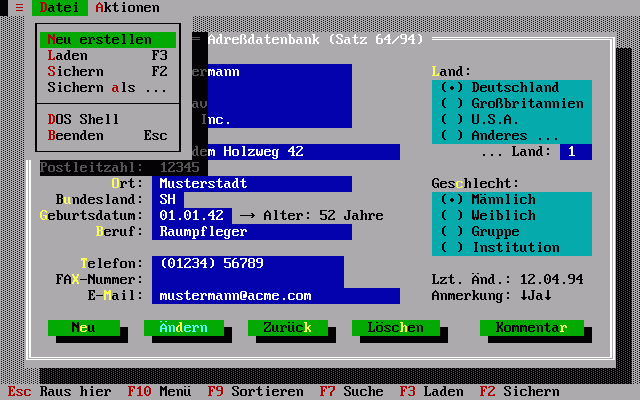Click into the Telefon field
The image size is (640, 400).
point(250,264)
